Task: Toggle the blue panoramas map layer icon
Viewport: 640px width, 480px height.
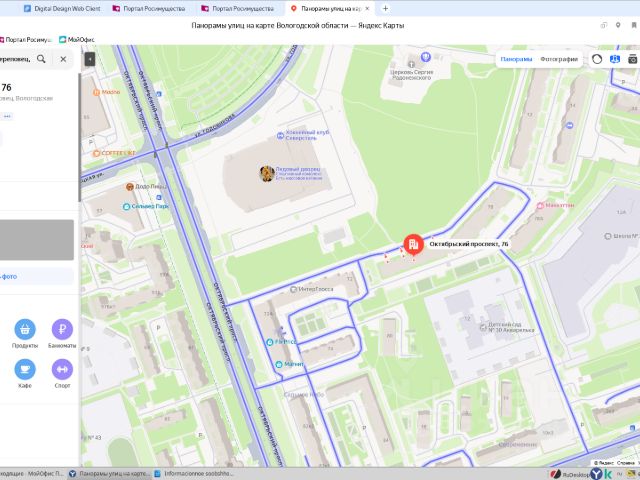Action: pos(615,59)
